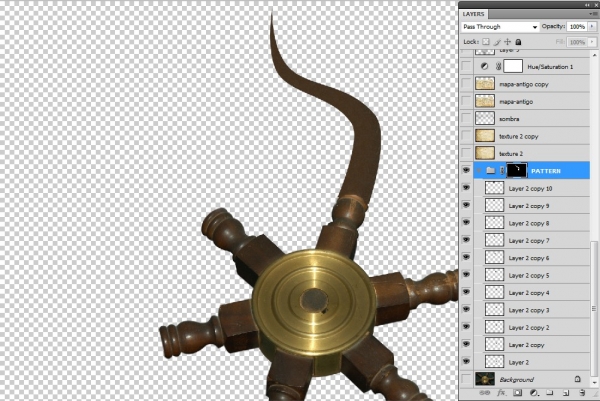The width and height of the screenshot is (600, 401).
Task: Show the sombra layer
Action: [466, 118]
